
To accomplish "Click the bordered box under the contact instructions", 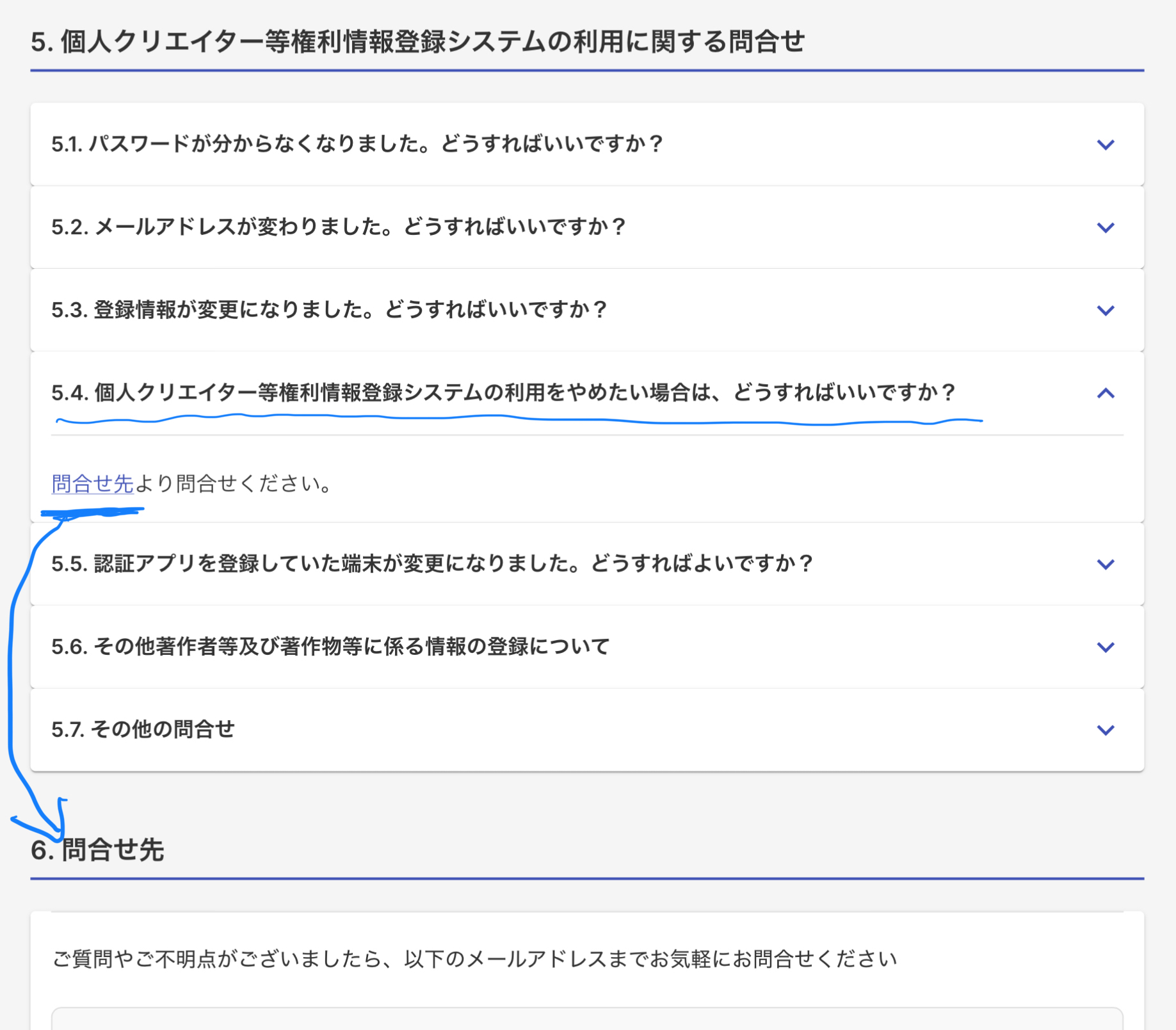I will point(586,1019).
